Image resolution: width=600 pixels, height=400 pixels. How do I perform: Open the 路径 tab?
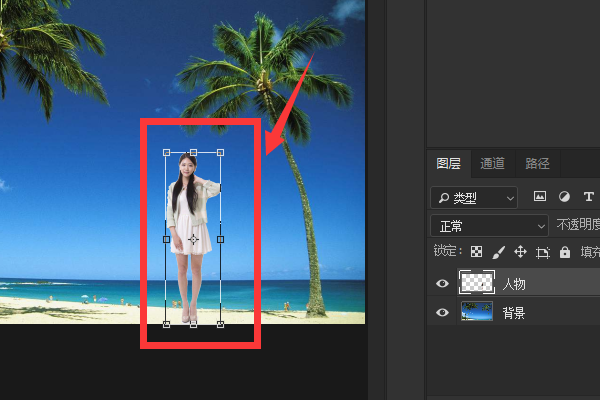tap(537, 164)
